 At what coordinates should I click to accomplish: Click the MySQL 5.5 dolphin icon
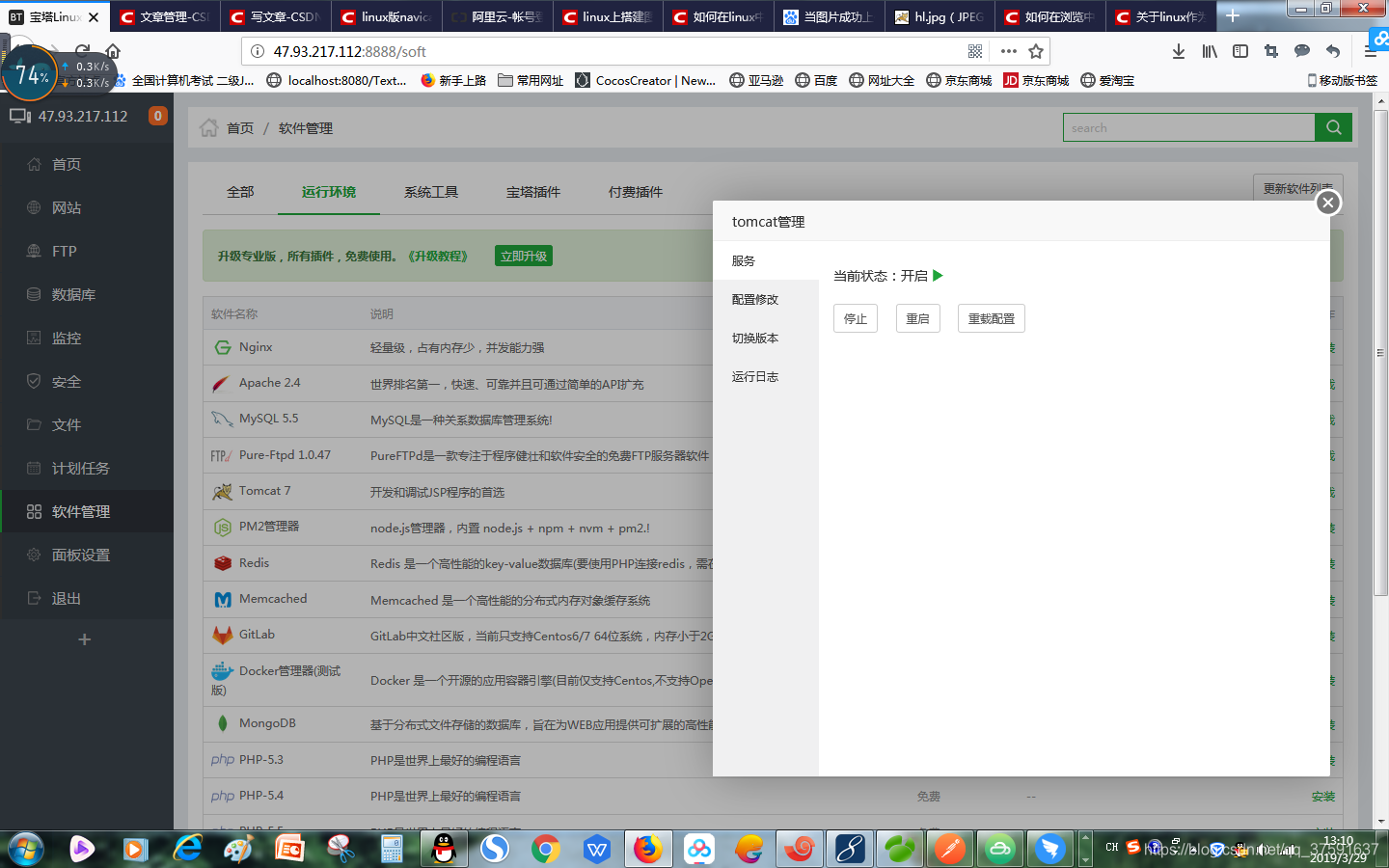click(222, 420)
